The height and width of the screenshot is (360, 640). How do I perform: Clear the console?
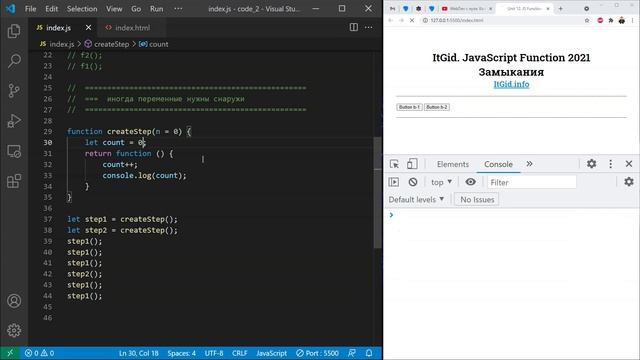coord(413,182)
